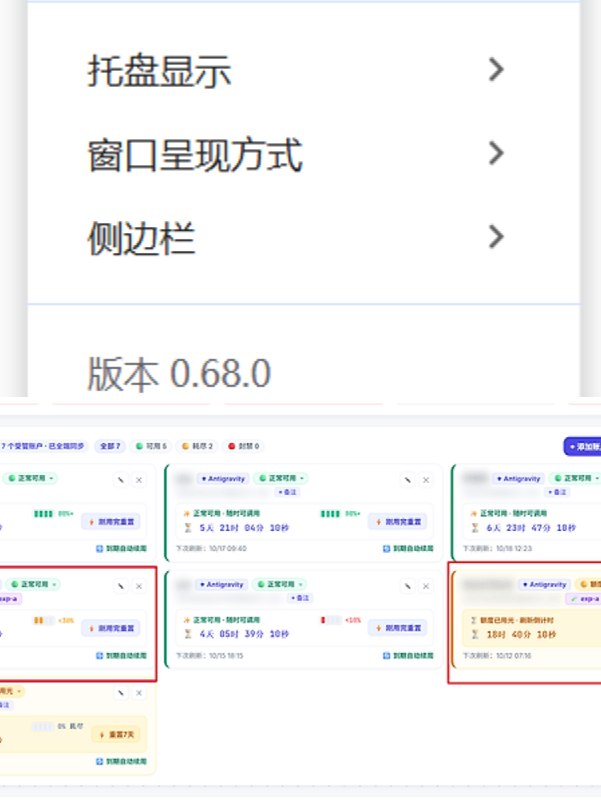This screenshot has height=800, width=601.
Task: Click the pencil icon on the 0% 耗尽 card
Action: [120, 693]
